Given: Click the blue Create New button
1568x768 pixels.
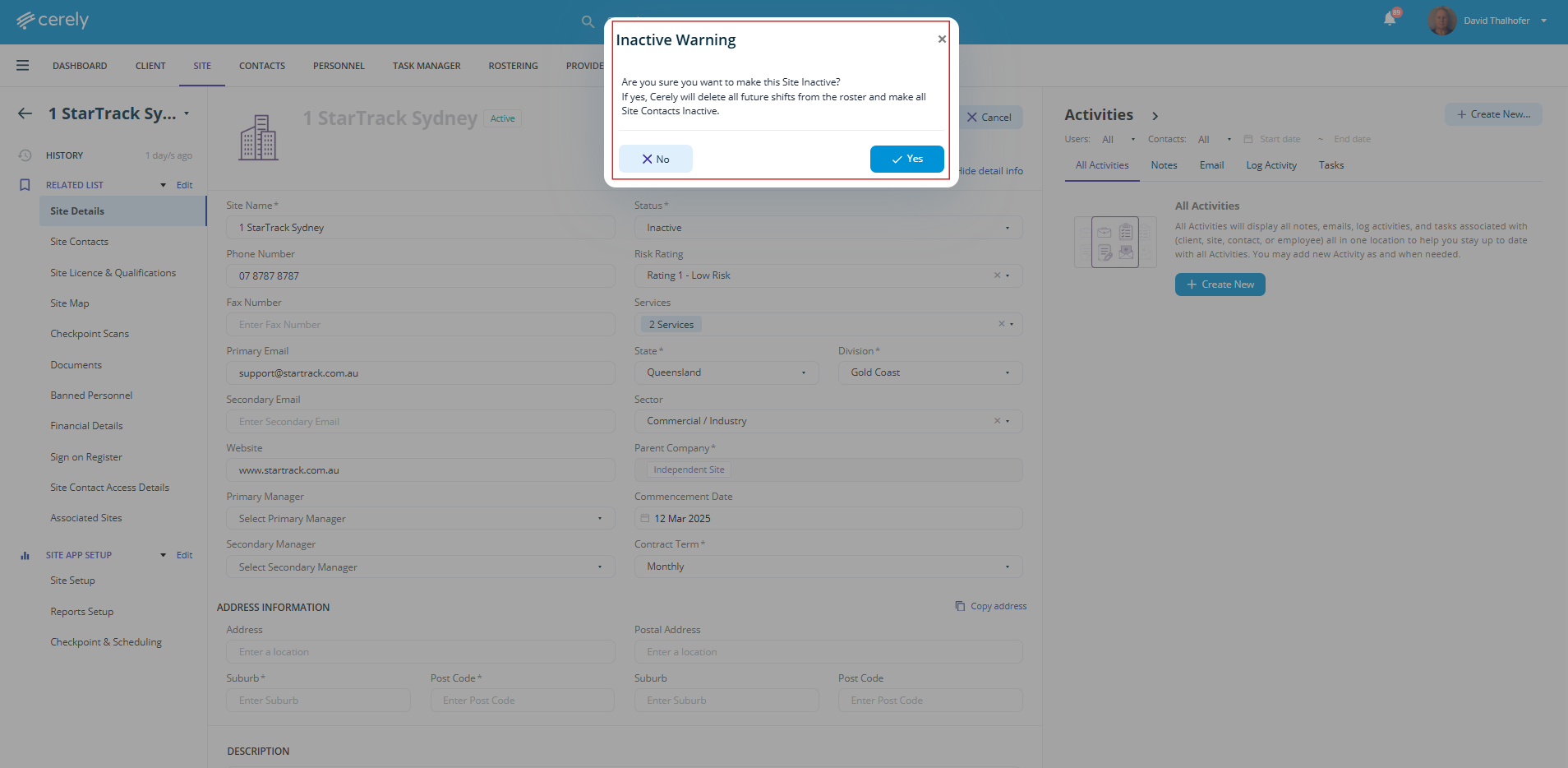Looking at the screenshot, I should [x=1220, y=285].
